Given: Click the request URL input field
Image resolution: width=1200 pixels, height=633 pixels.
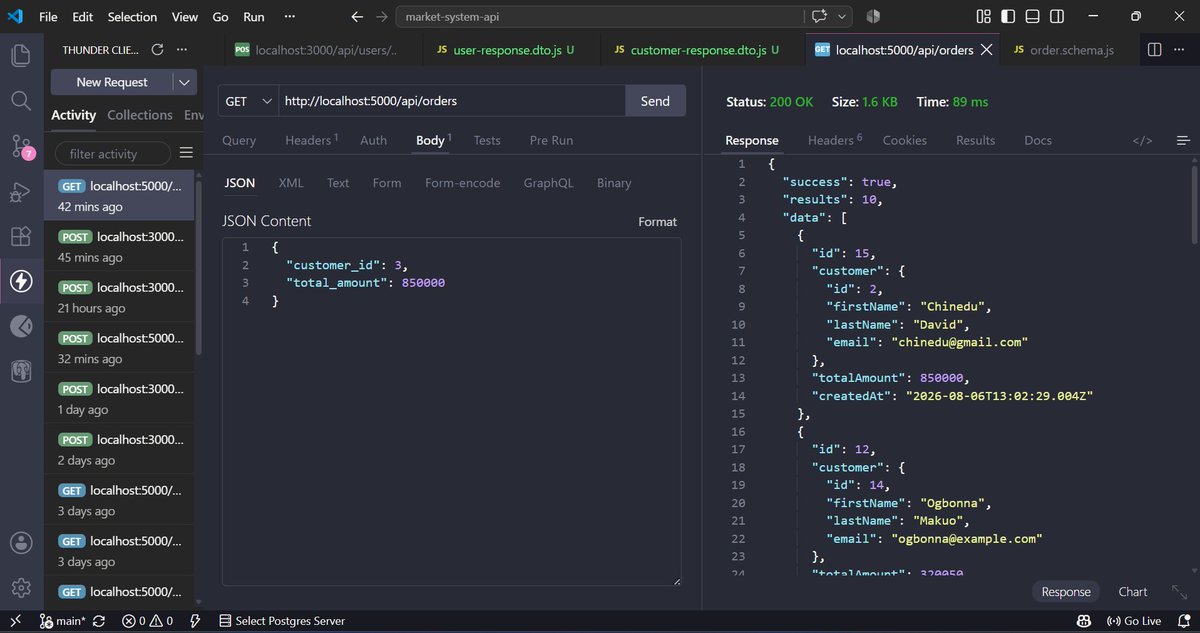Looking at the screenshot, I should (x=452, y=101).
